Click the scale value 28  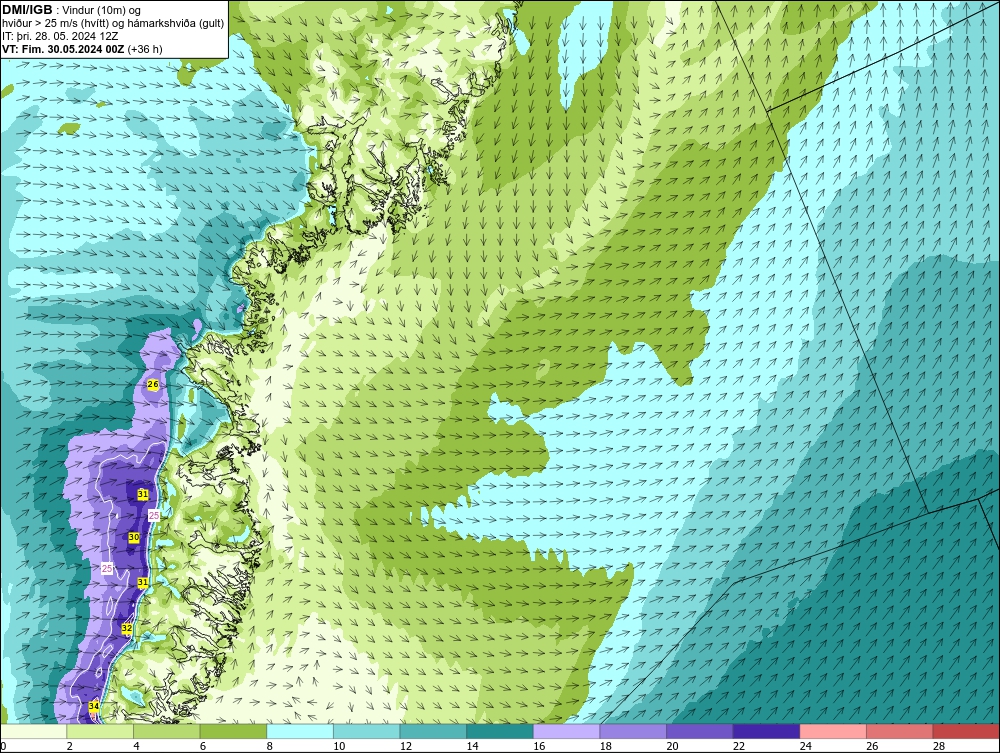click(939, 746)
